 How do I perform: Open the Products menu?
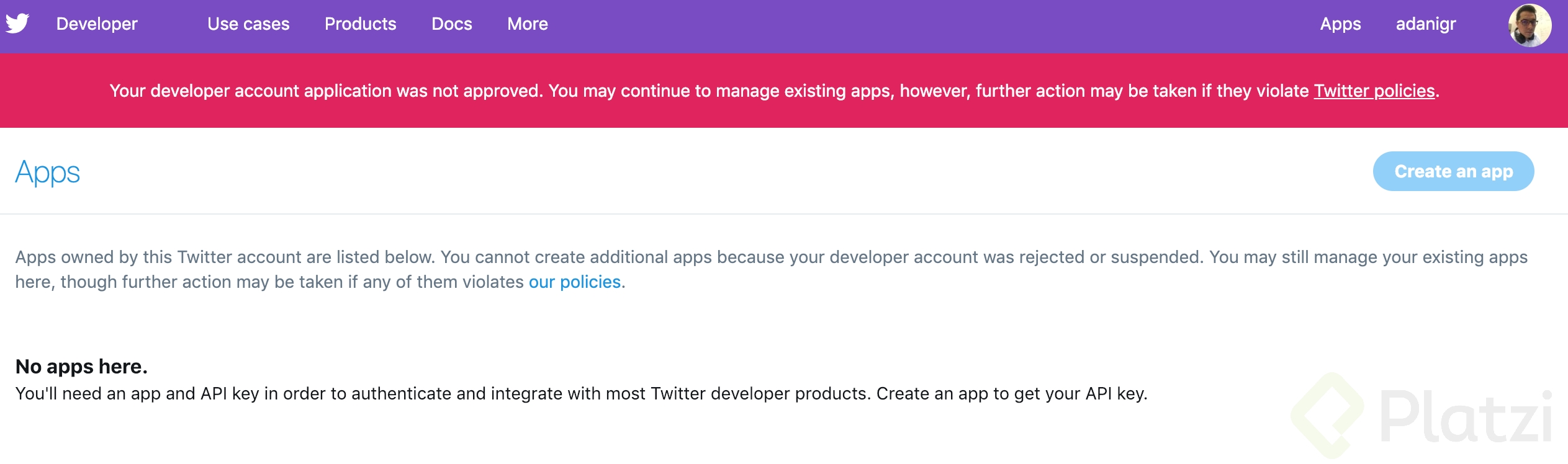[x=360, y=24]
